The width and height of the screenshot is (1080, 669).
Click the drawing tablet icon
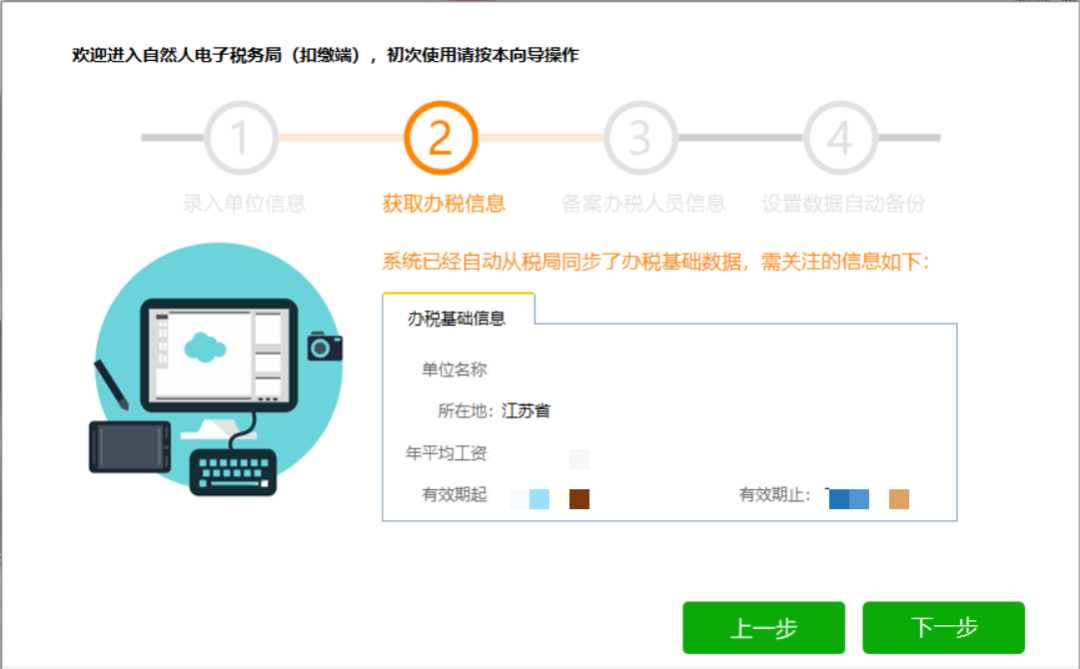129,446
